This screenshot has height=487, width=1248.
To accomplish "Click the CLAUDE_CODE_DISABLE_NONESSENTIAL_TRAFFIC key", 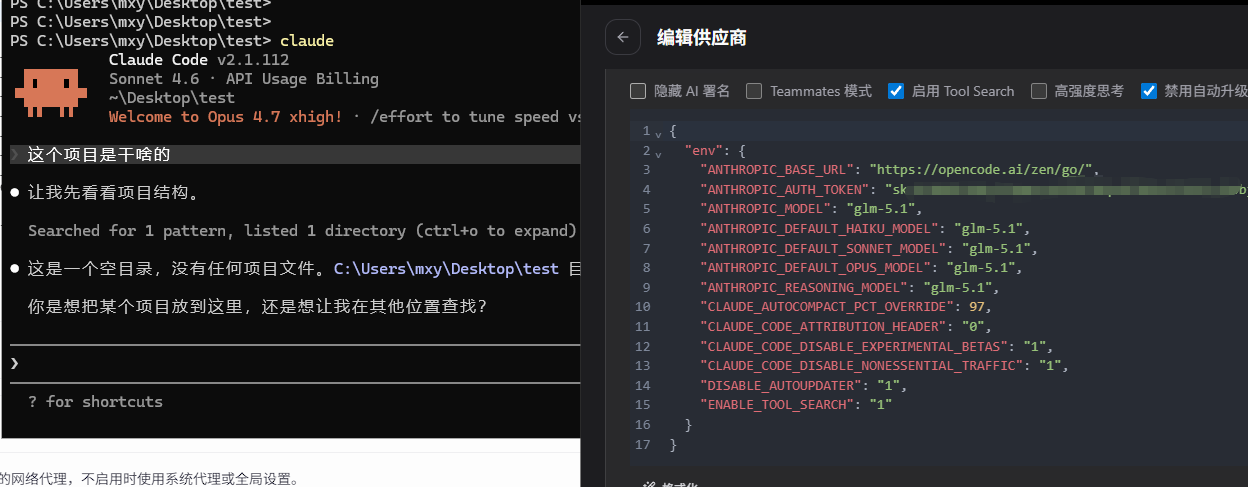I will click(x=862, y=365).
